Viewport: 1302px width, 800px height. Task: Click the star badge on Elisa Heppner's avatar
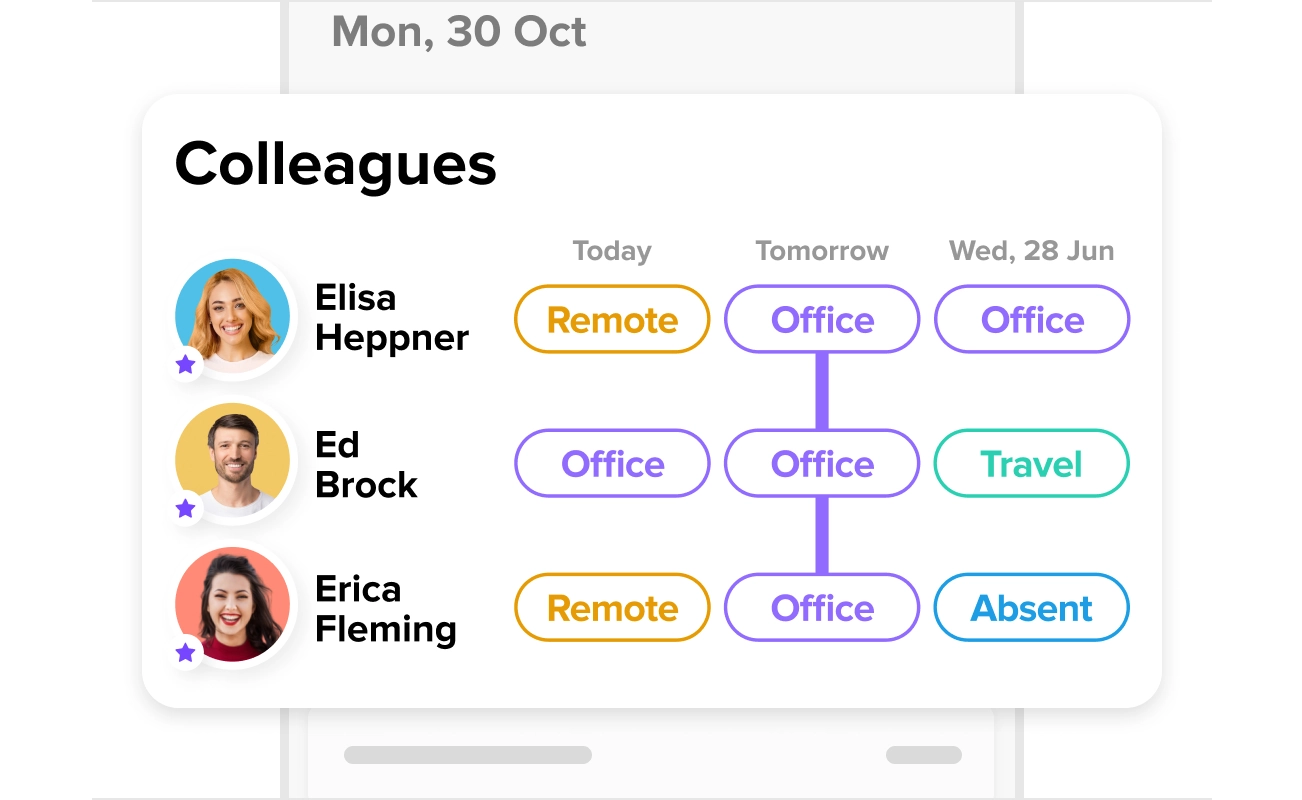pos(185,365)
